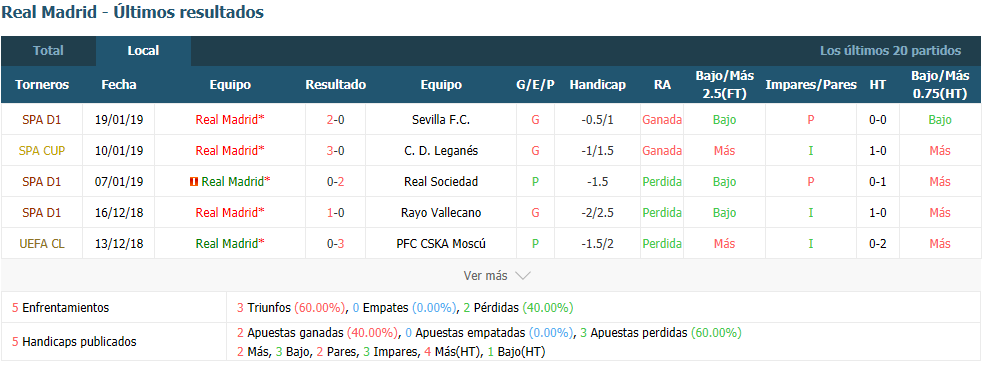Click the red card icon beside Real Madrid
Viewport: 982px width, 365px height.
(194, 182)
